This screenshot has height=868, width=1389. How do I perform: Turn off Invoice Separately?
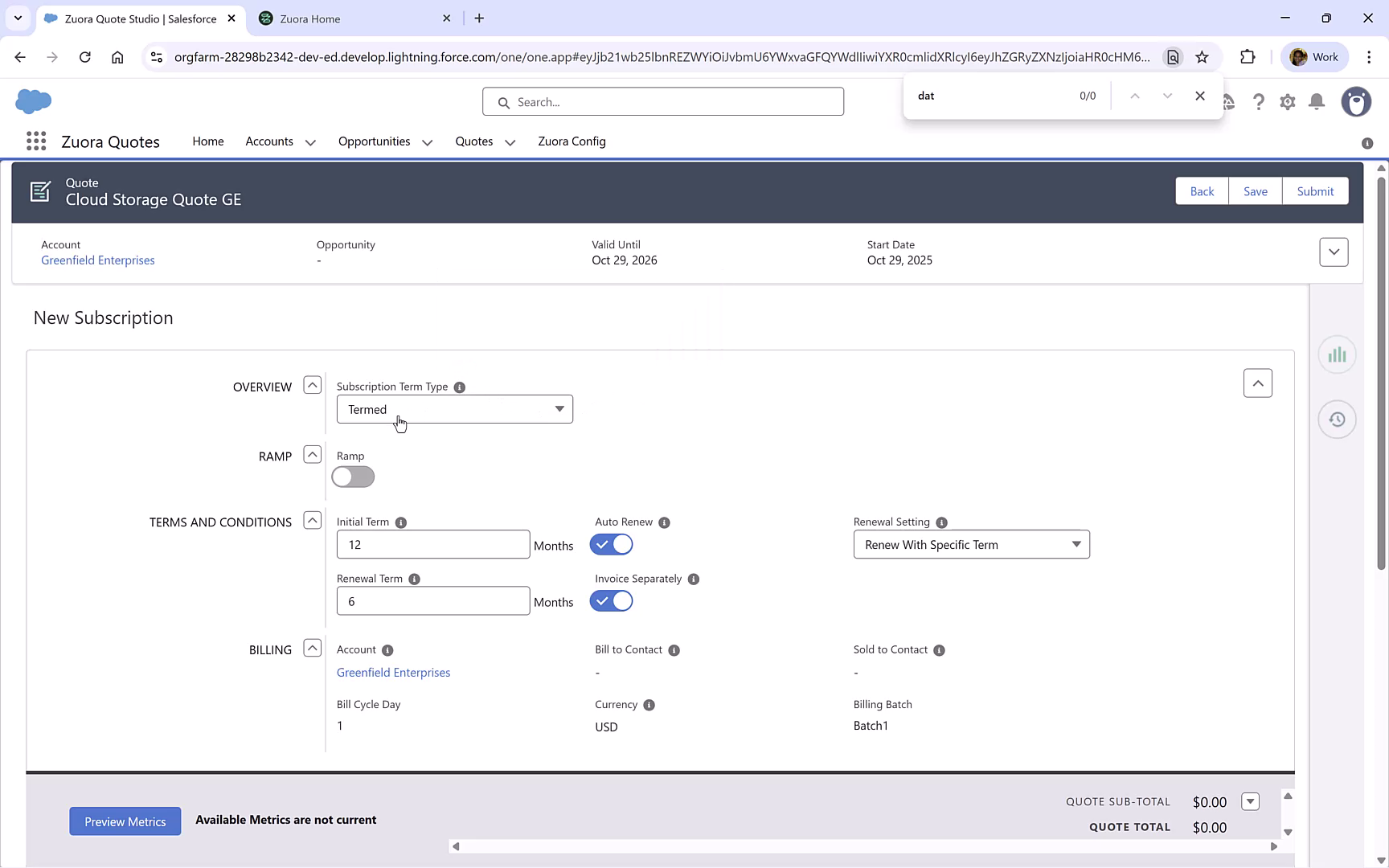[611, 601]
